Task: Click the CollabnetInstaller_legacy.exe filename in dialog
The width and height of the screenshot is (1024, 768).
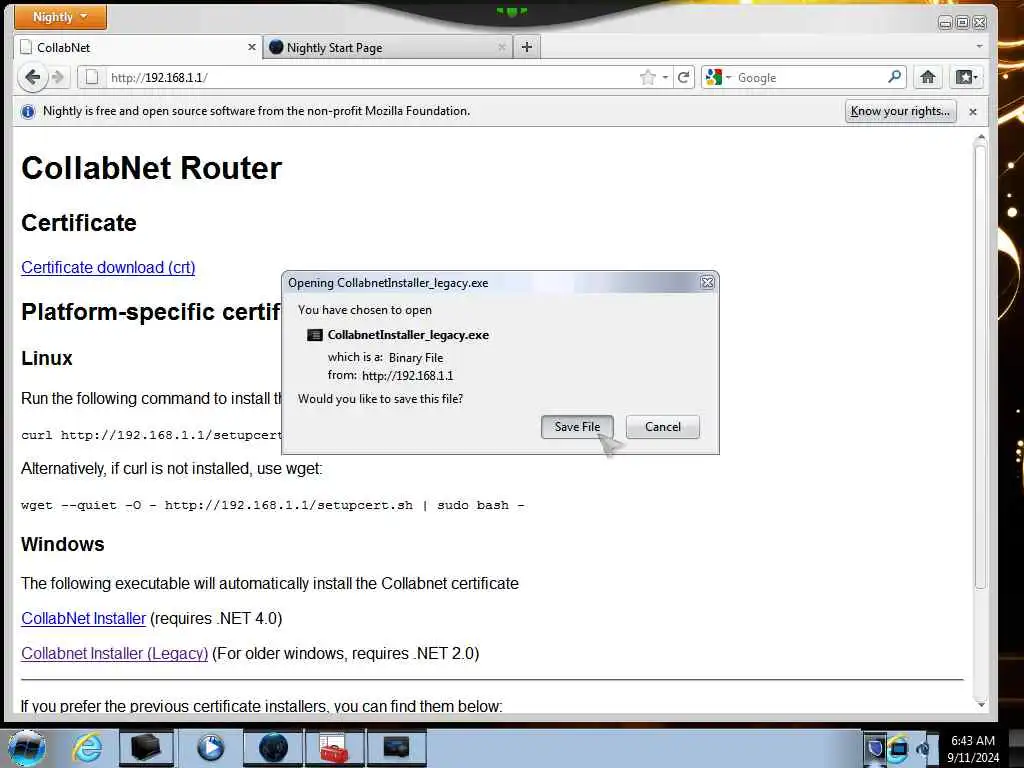Action: pyautogui.click(x=408, y=335)
